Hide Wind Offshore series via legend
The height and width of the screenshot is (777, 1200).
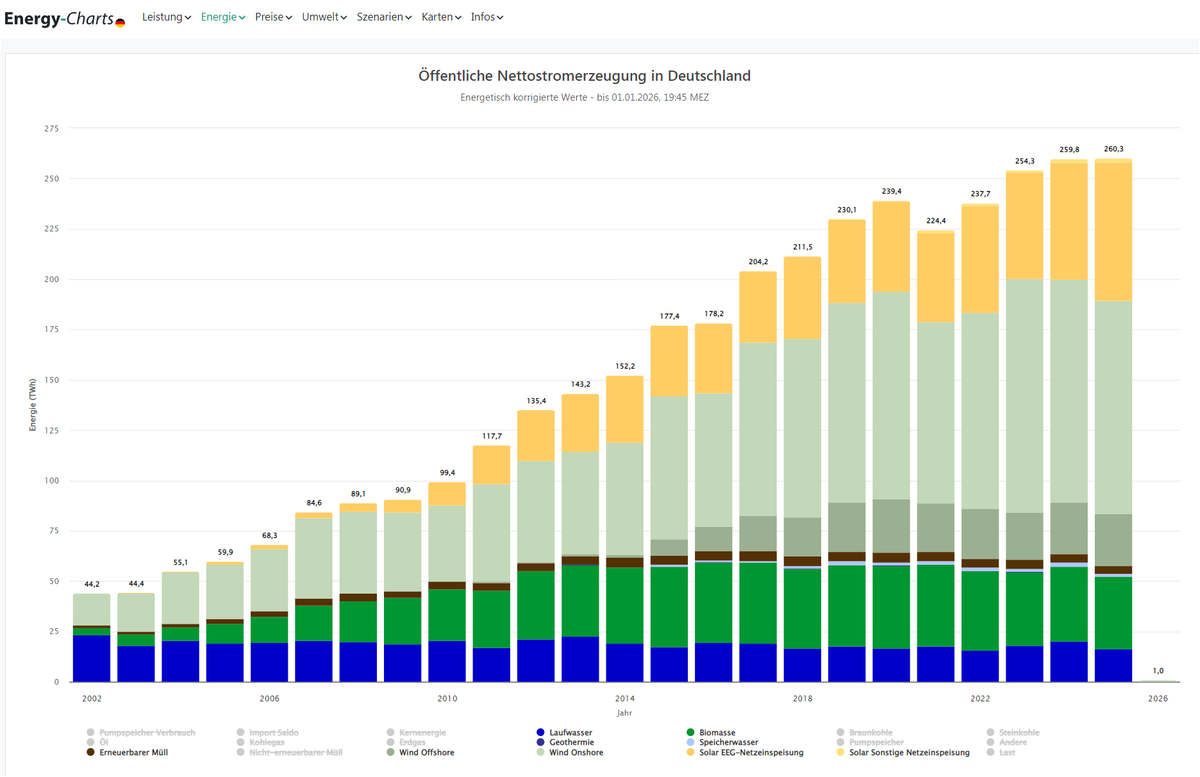tap(419, 752)
